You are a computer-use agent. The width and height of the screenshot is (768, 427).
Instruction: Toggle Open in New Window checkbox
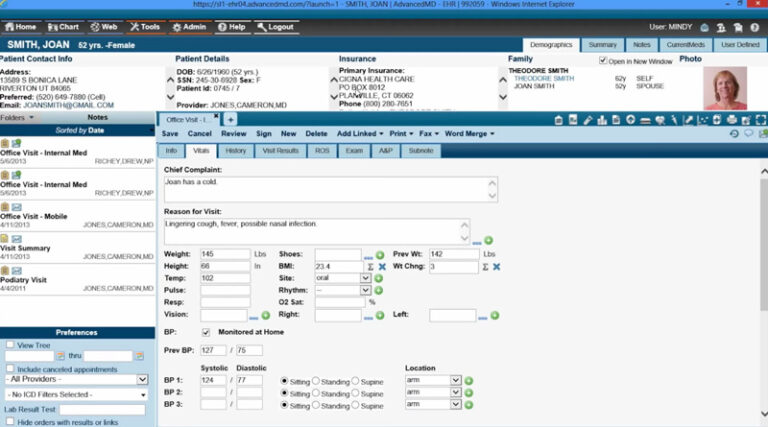point(603,61)
